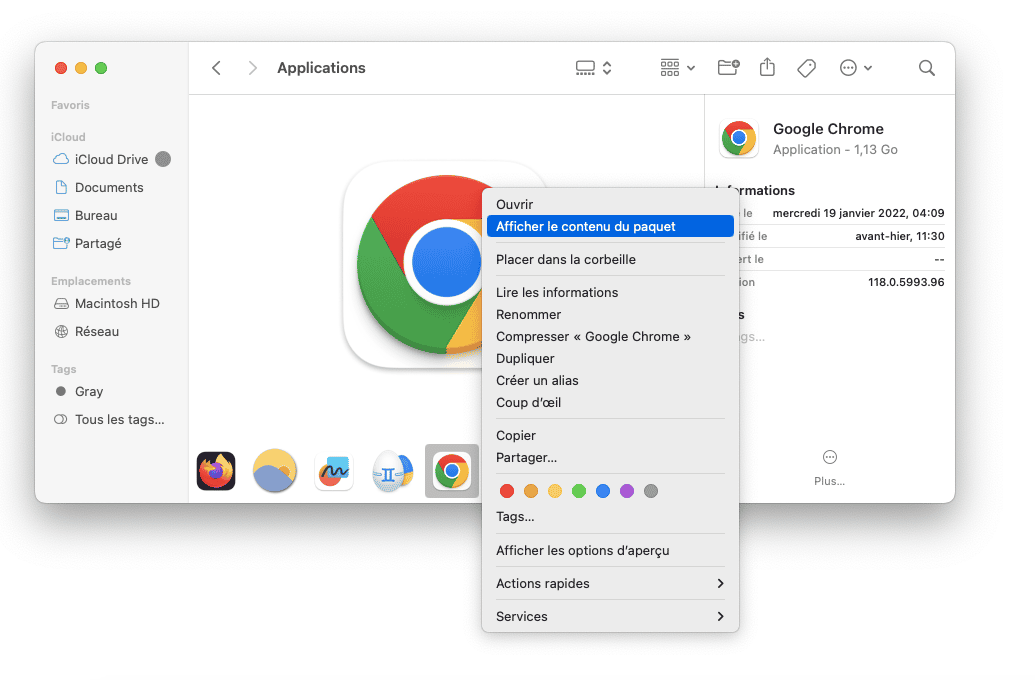The image size is (1035, 680).
Task: Click the large Chrome preview image
Action: [420, 264]
